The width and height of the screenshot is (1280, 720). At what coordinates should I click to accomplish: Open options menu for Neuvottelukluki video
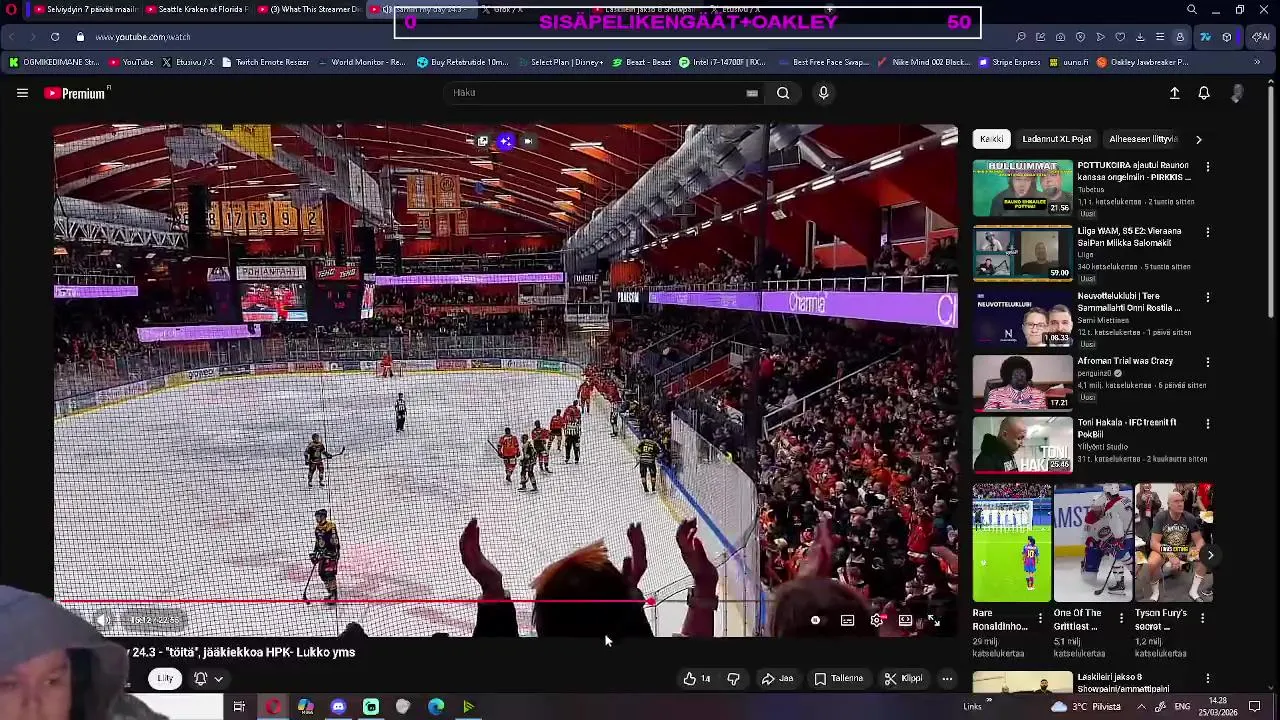(x=1208, y=297)
